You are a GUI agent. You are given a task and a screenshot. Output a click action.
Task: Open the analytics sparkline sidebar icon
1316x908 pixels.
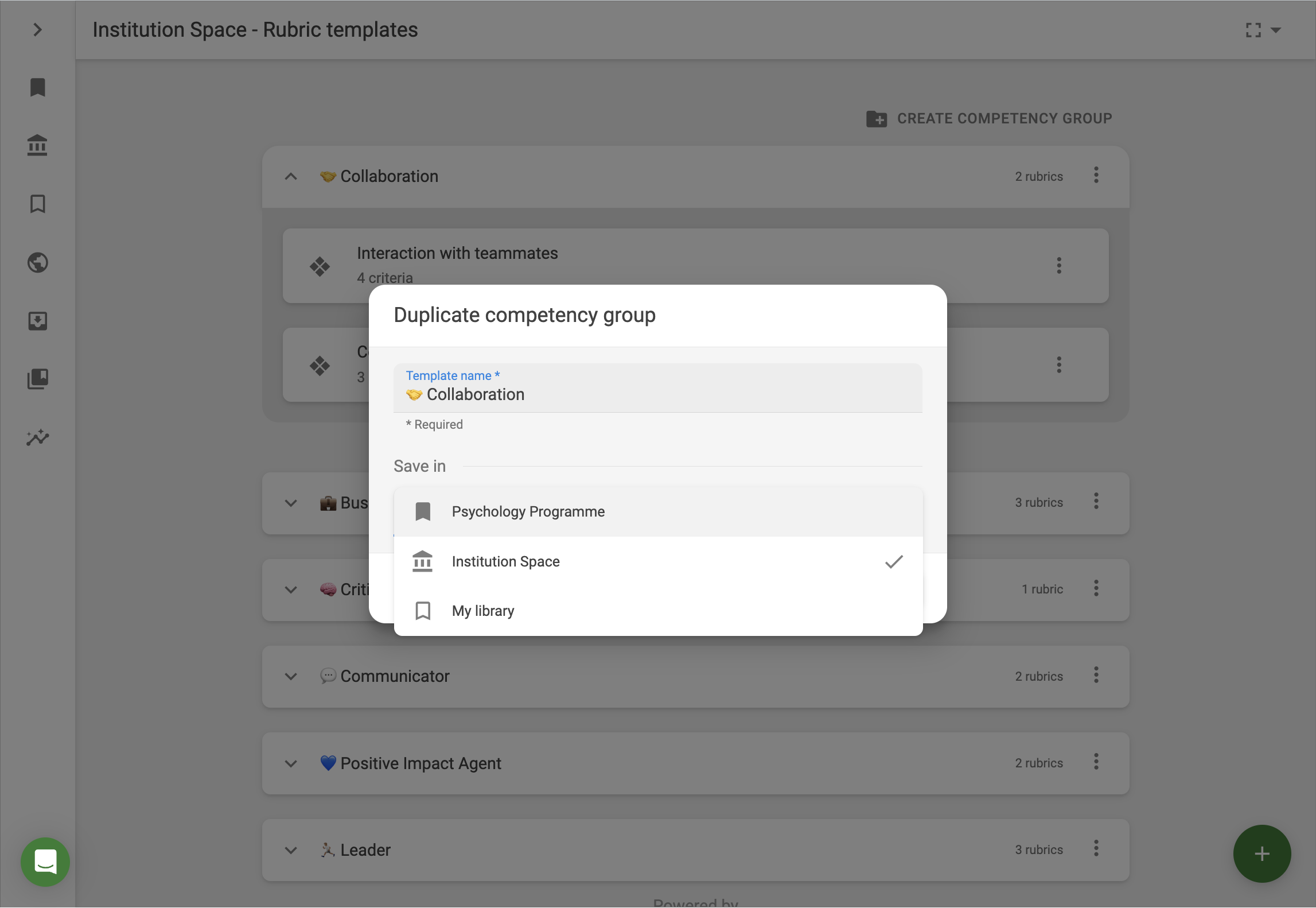[38, 437]
